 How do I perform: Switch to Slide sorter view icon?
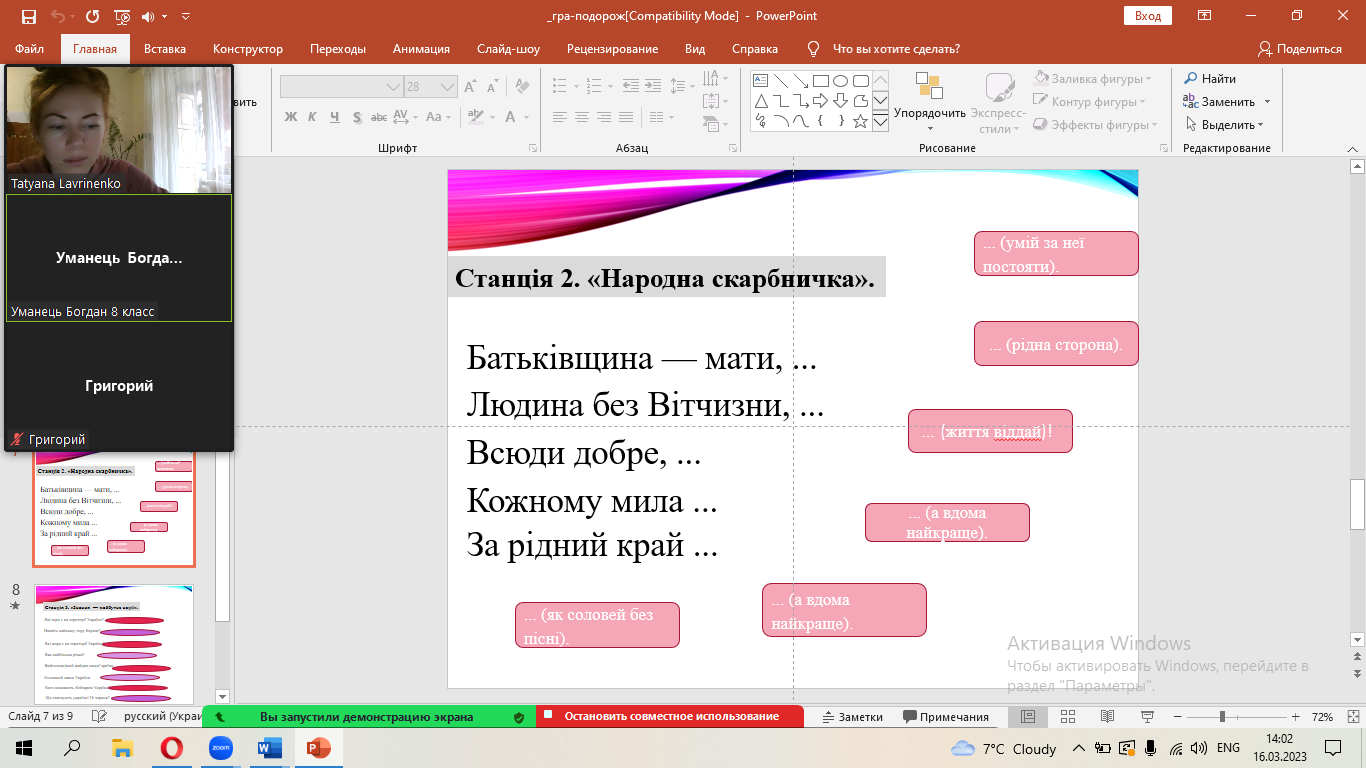(1067, 717)
